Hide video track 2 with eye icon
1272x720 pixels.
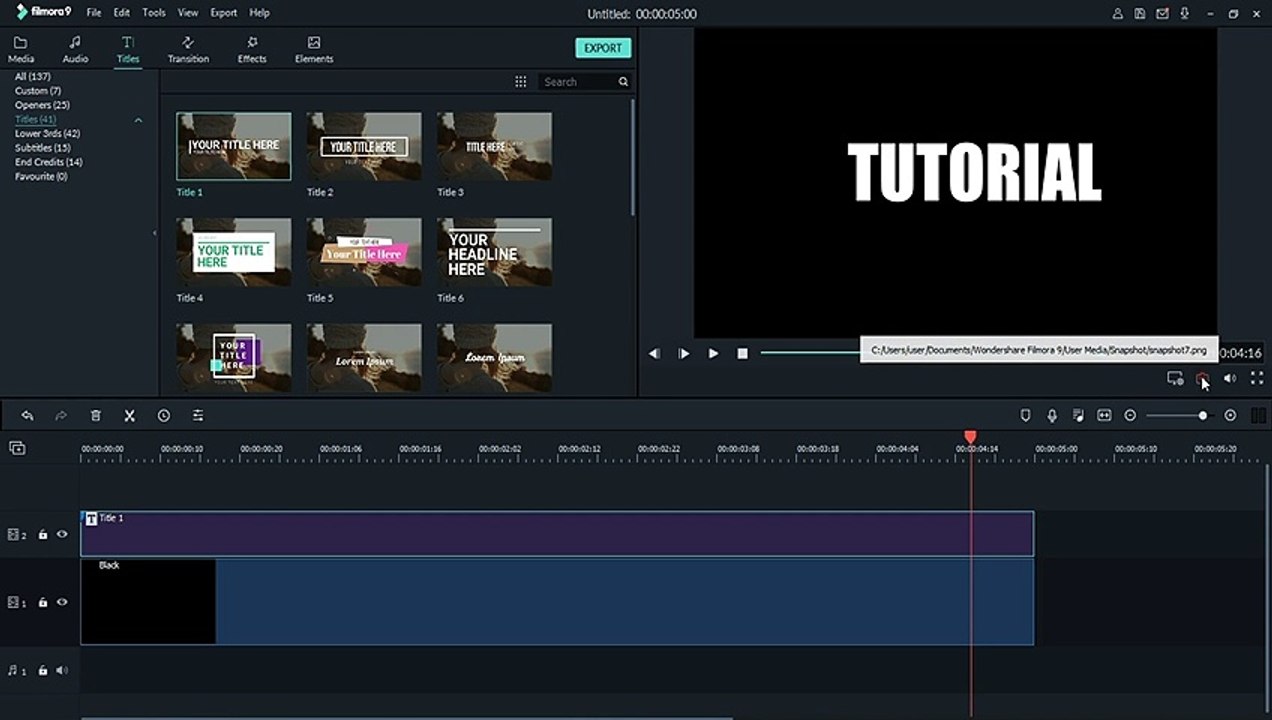click(x=62, y=535)
